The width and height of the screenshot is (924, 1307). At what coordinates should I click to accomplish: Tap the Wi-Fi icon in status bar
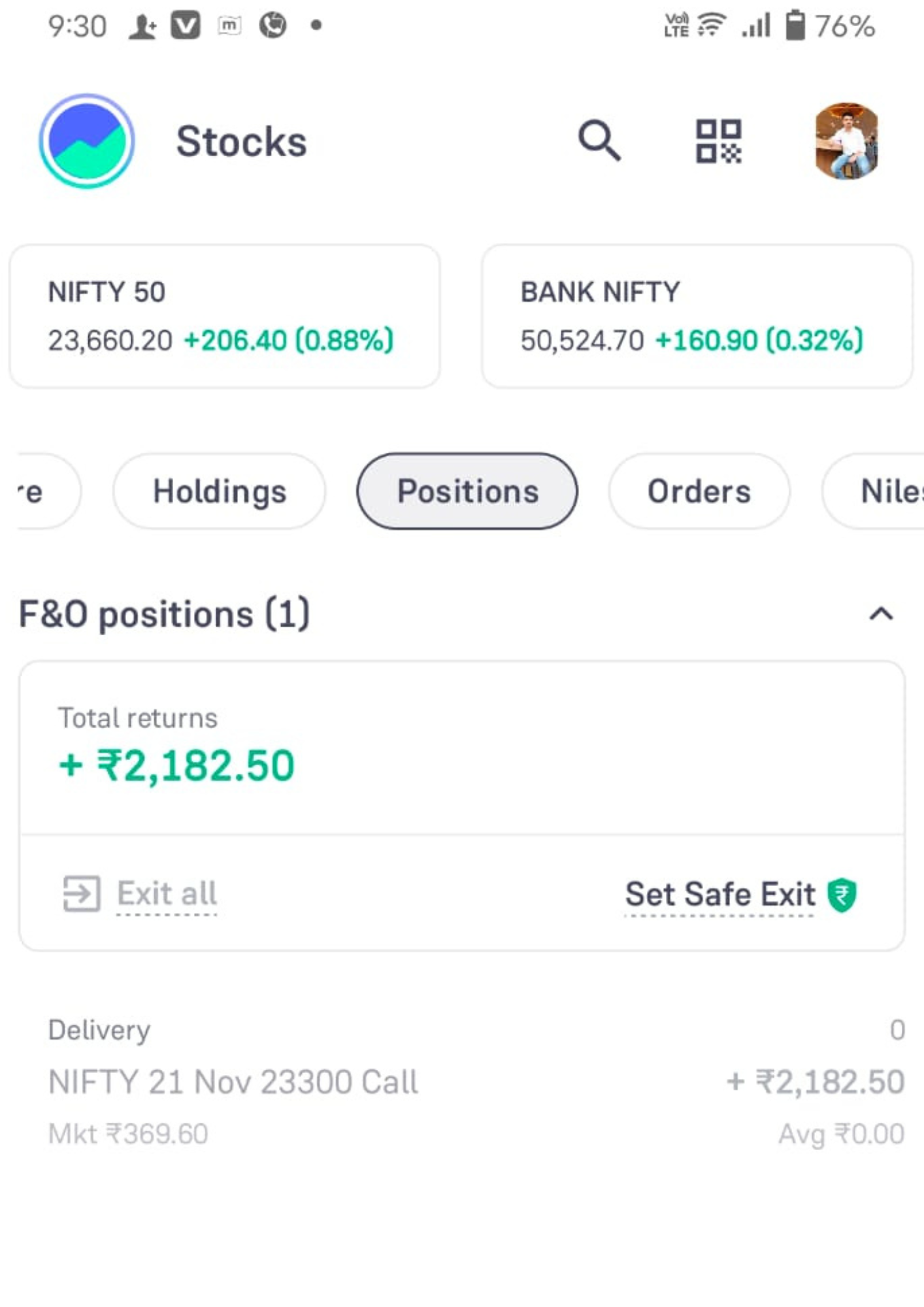[x=711, y=25]
